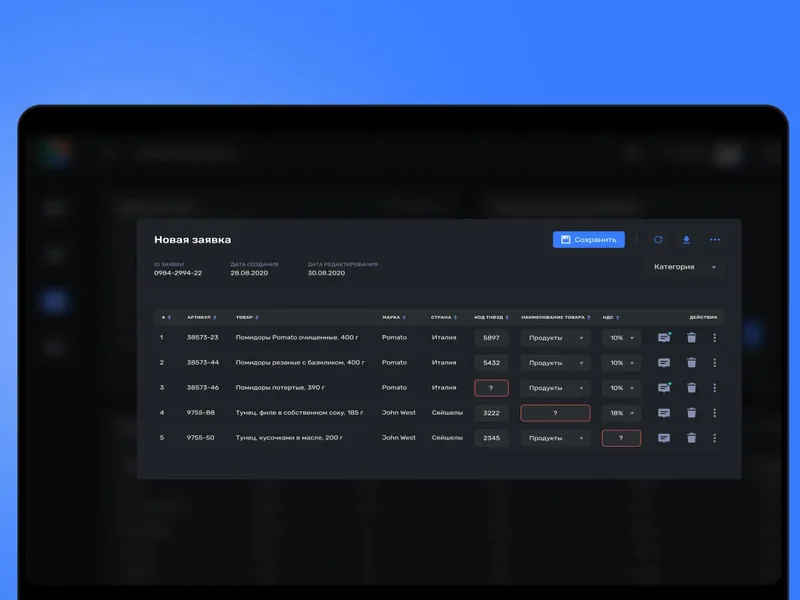This screenshot has height=600, width=800.
Task: Open the 18% НДС dropdown in row 9755-88
Action: coord(621,413)
